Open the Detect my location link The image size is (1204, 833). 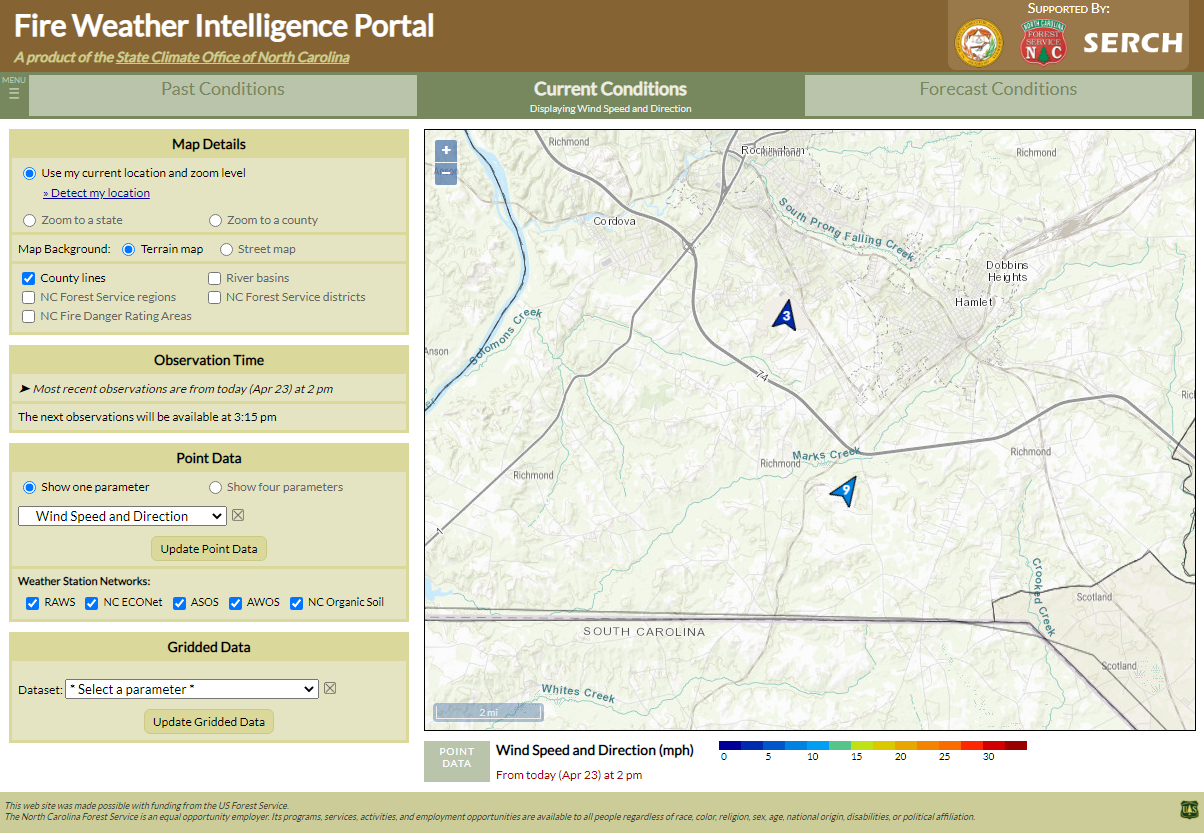[96, 193]
